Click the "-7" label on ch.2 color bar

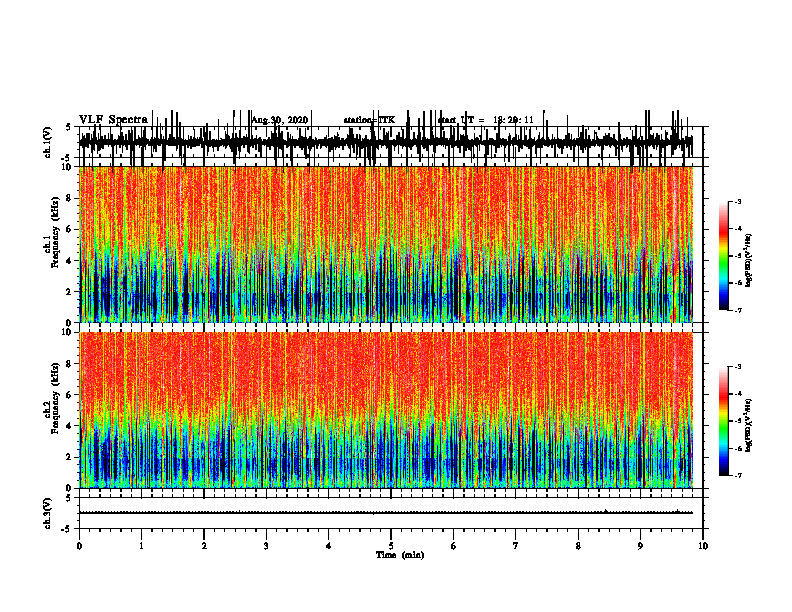[x=738, y=475]
